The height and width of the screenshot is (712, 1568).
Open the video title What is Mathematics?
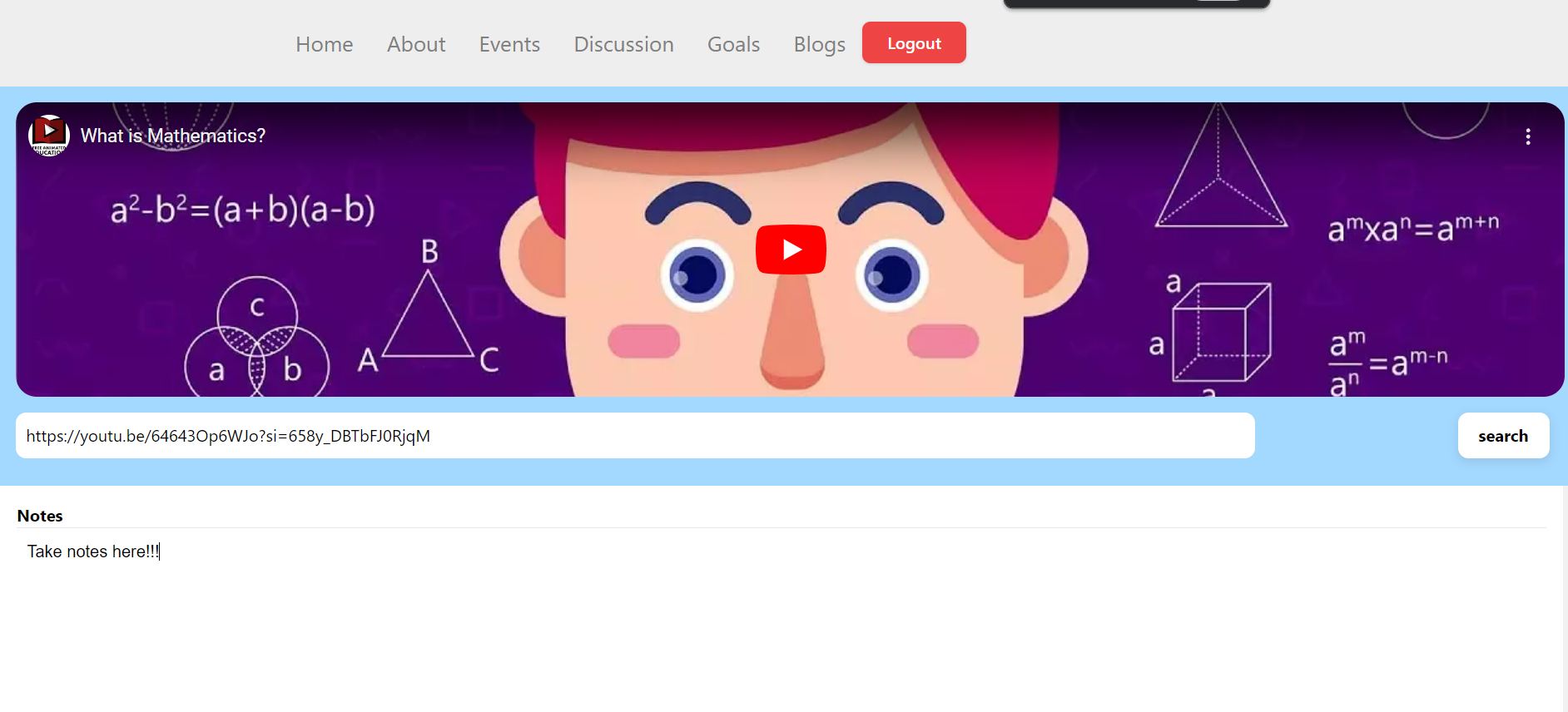coord(173,136)
